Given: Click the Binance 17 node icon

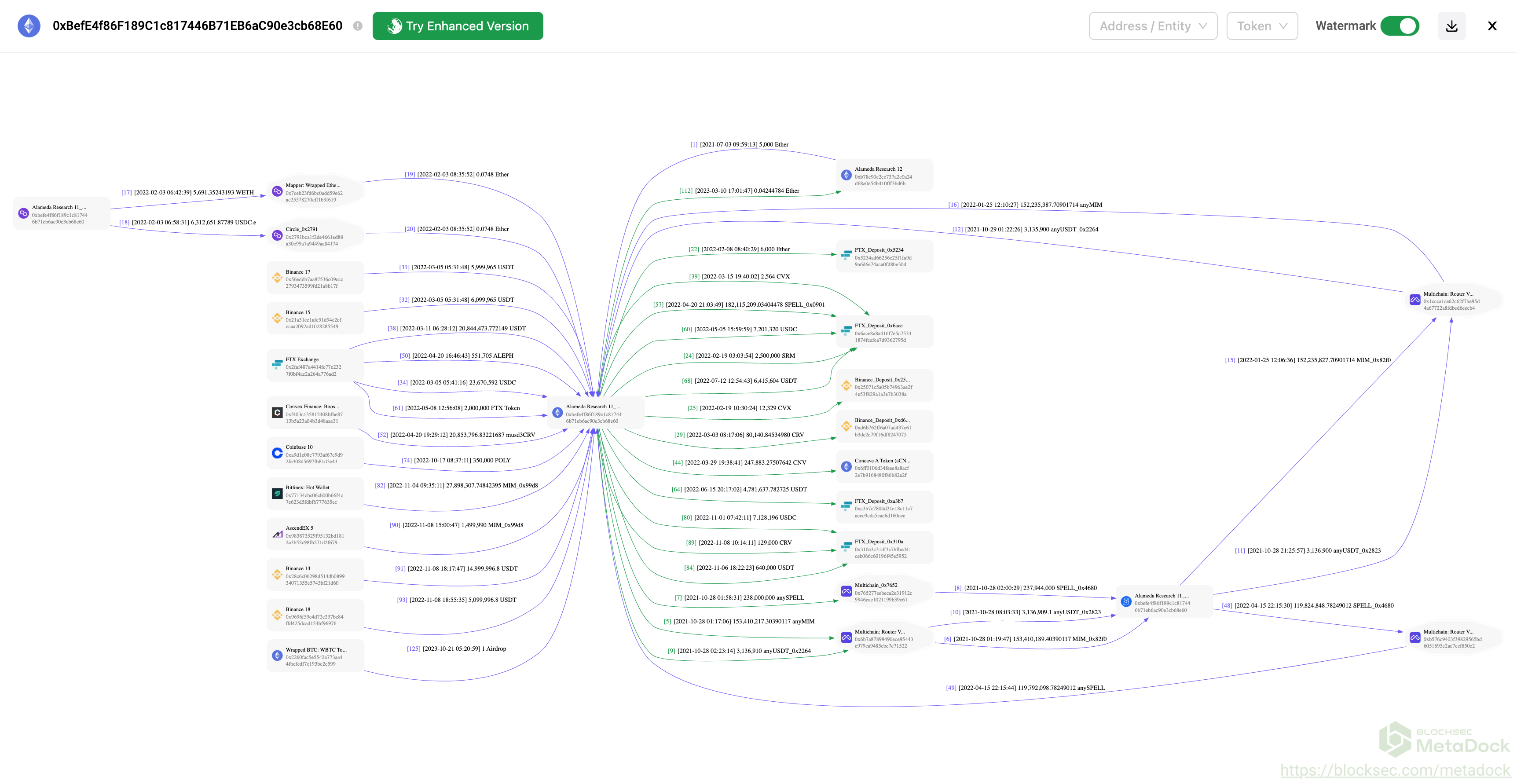Looking at the screenshot, I should (277, 278).
